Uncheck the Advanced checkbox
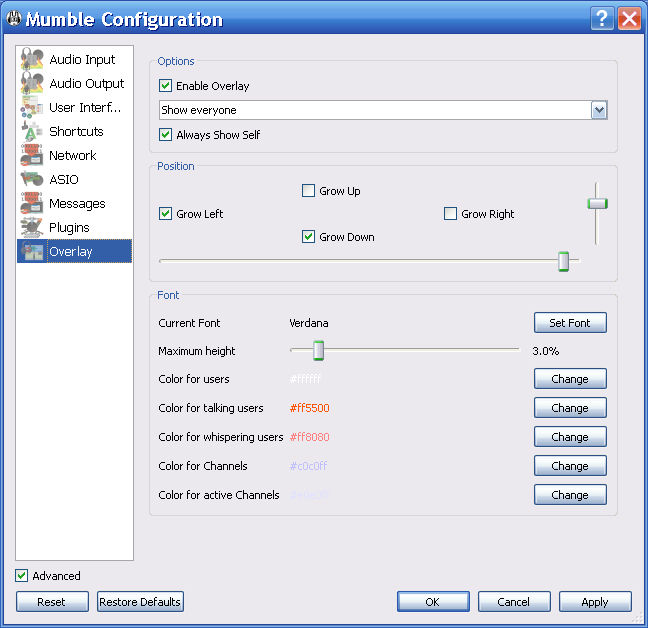 tap(21, 576)
